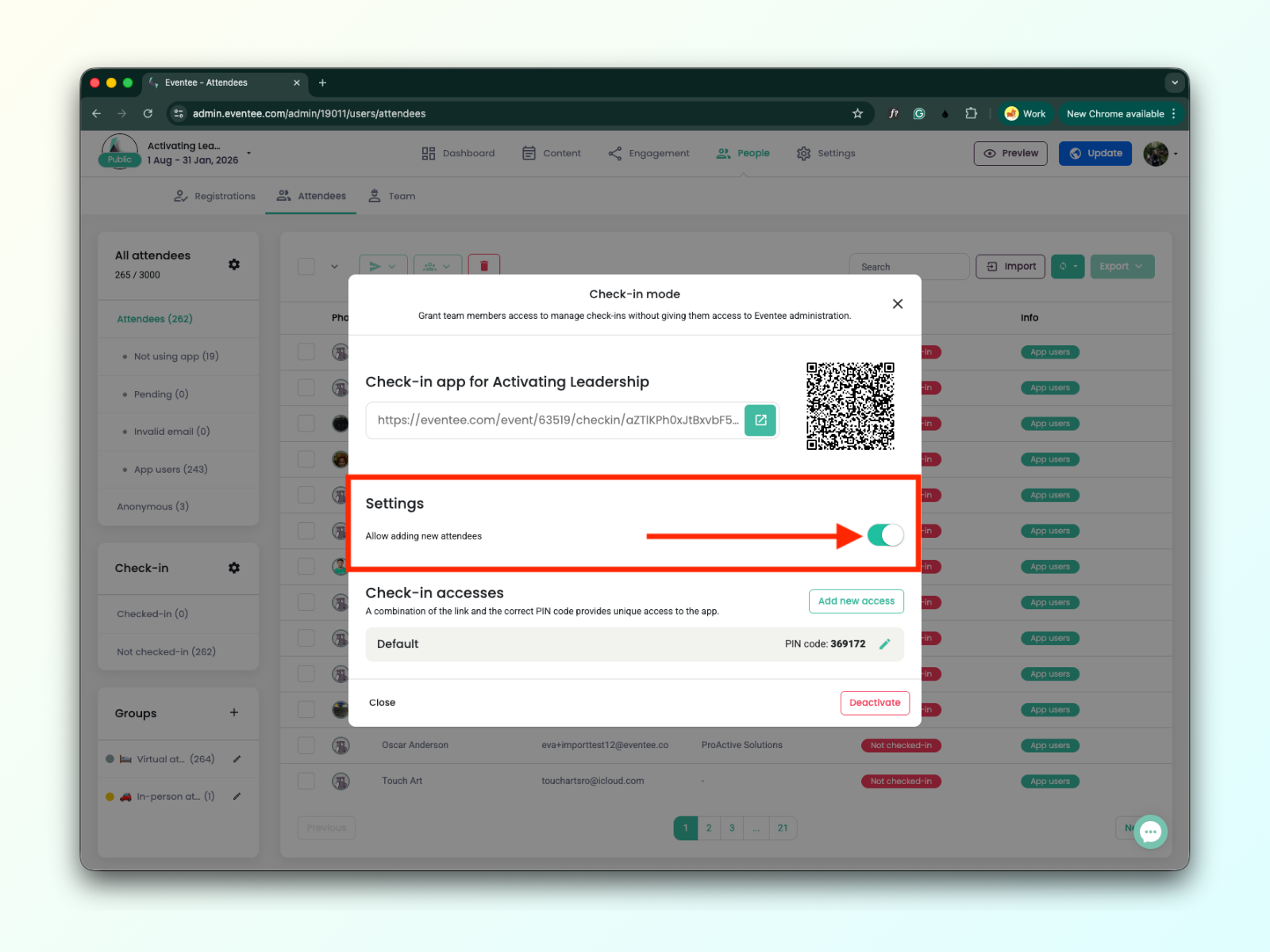Click the check-in QR code

850,406
